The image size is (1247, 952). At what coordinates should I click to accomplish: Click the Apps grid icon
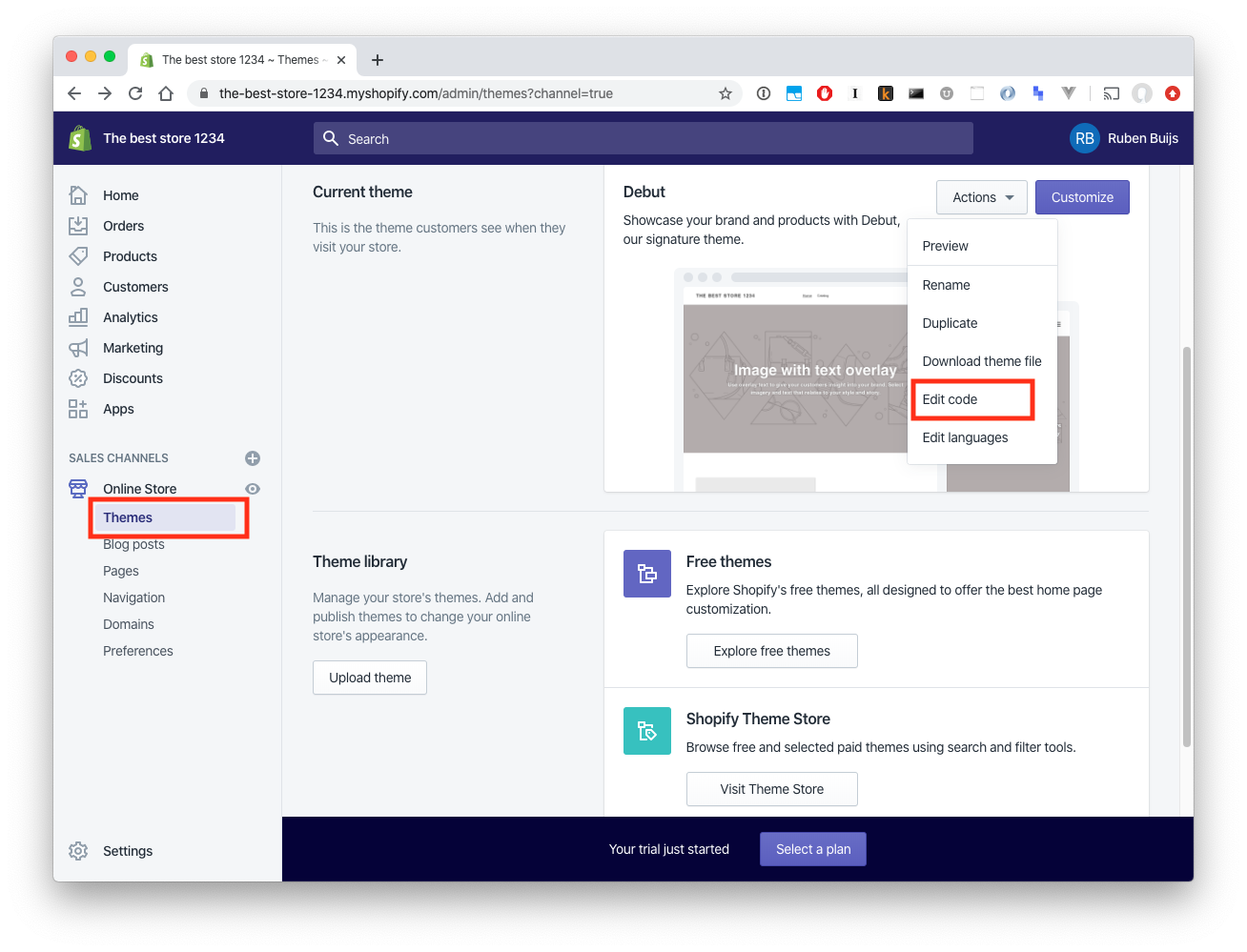tap(78, 409)
